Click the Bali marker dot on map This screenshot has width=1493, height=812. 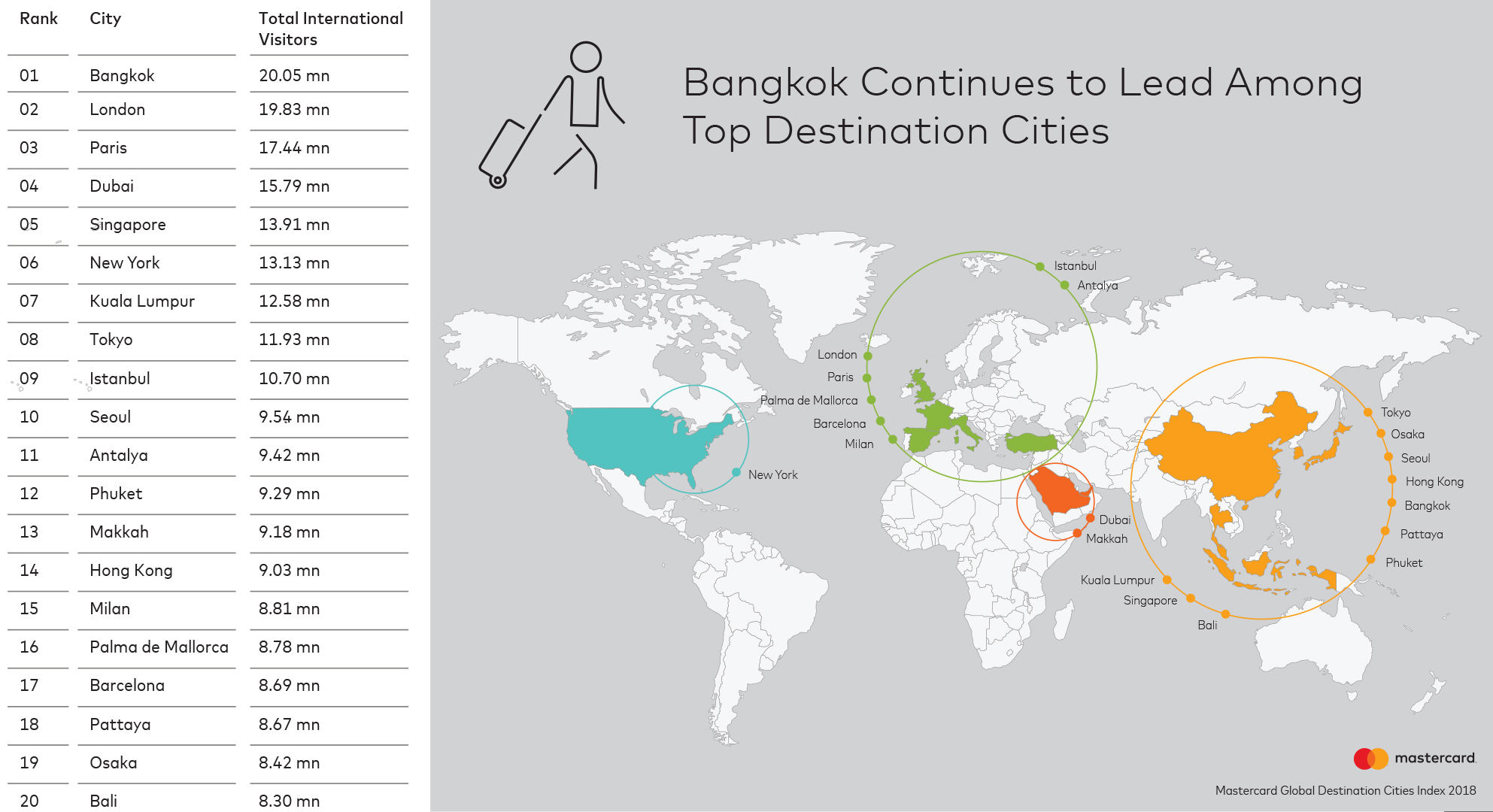(x=1225, y=614)
